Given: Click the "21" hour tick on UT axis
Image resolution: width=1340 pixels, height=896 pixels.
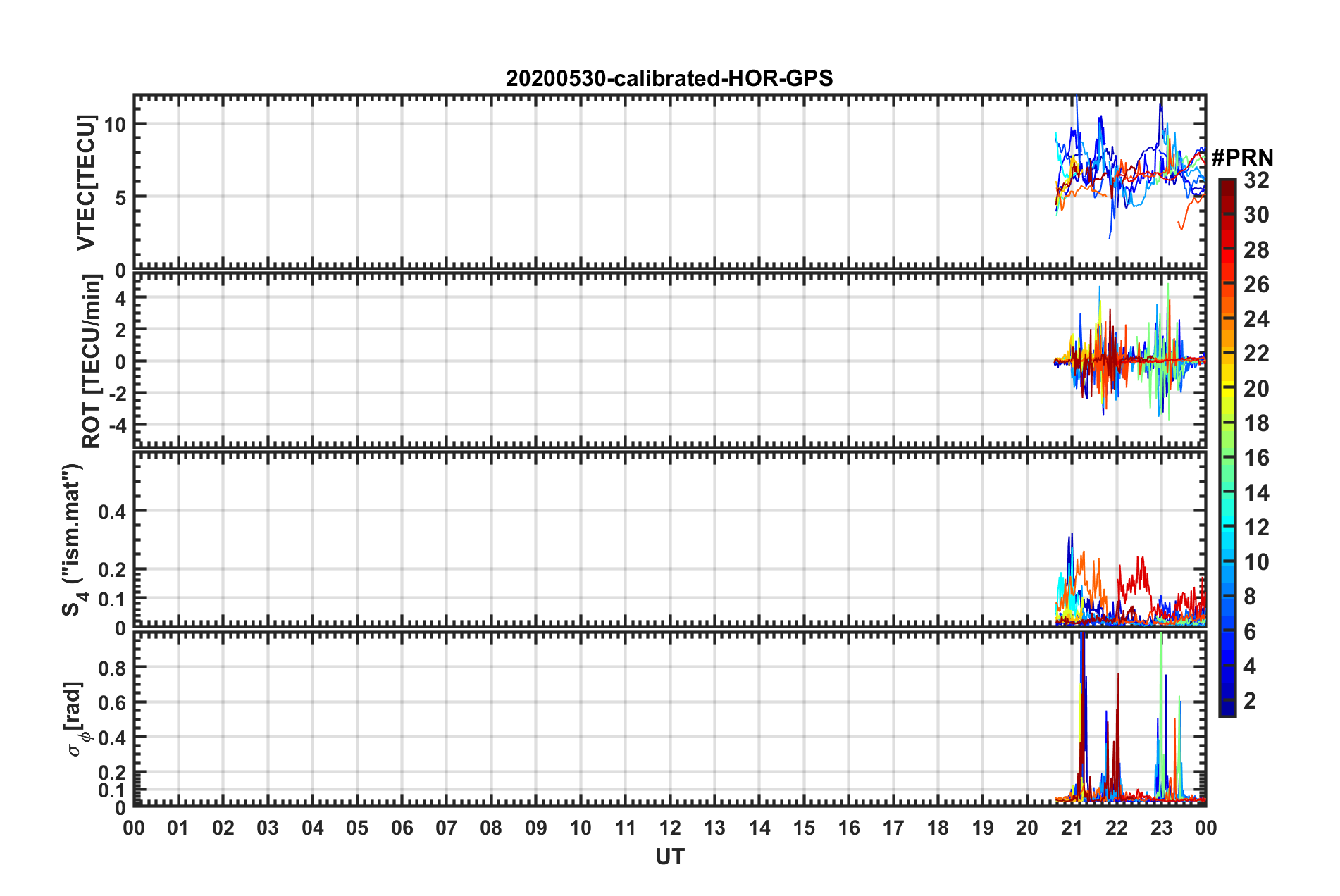Looking at the screenshot, I should click(1072, 828).
